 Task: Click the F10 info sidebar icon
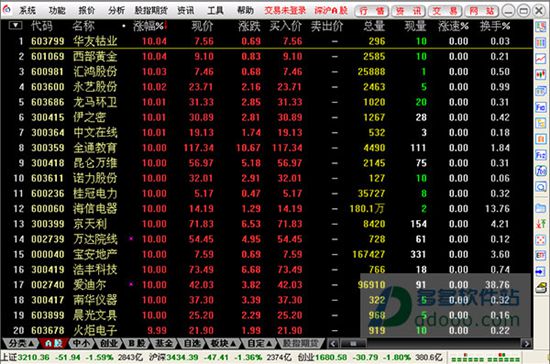point(541,107)
